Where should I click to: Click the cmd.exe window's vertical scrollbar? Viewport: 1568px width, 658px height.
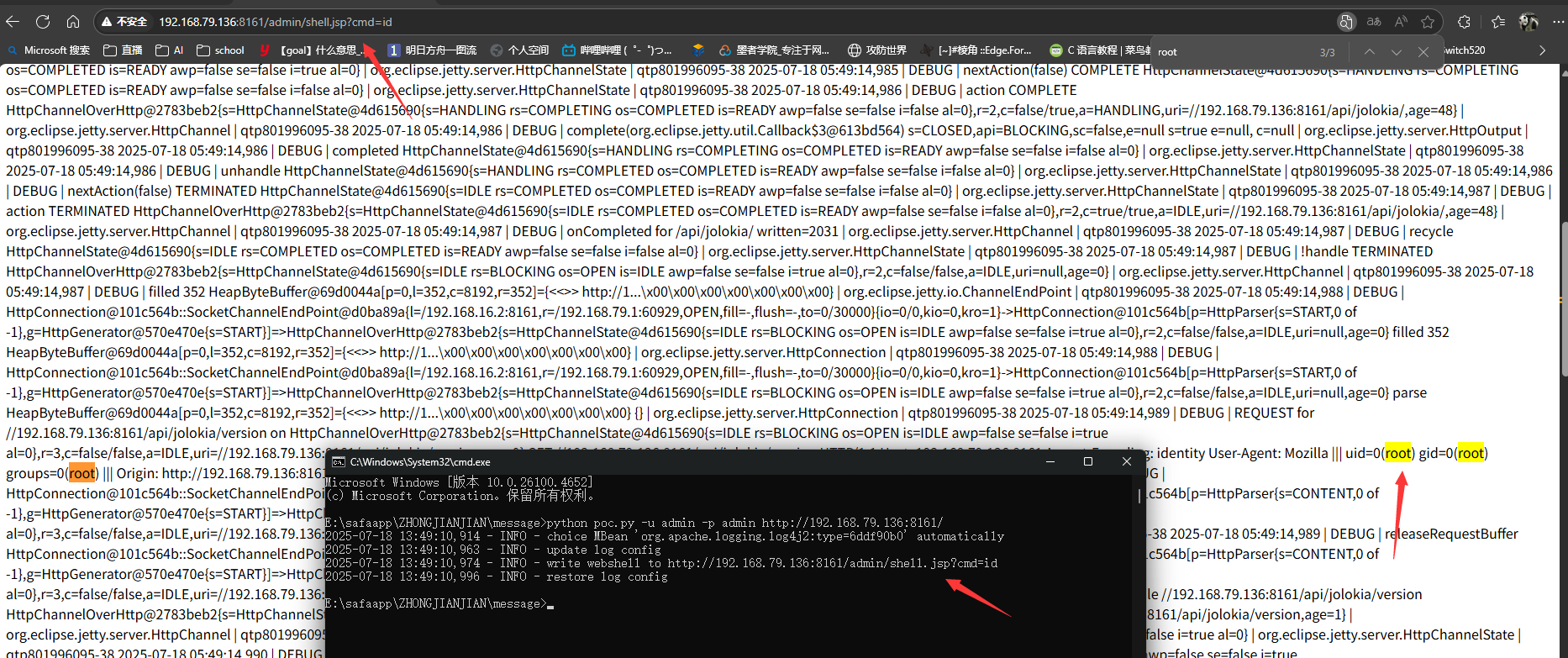(x=1140, y=496)
